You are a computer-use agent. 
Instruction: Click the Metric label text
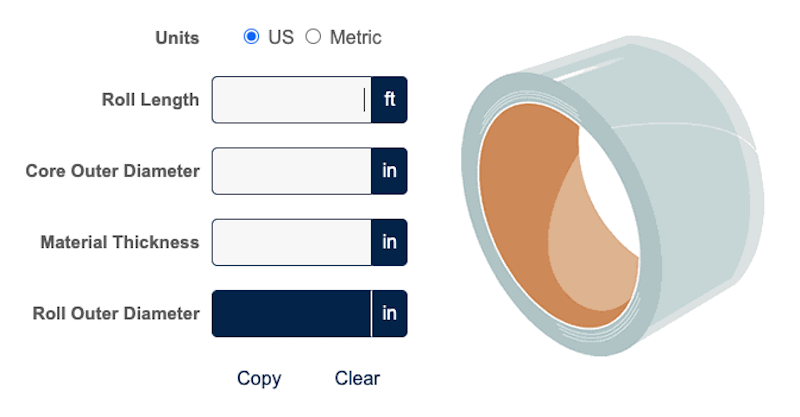(x=356, y=37)
